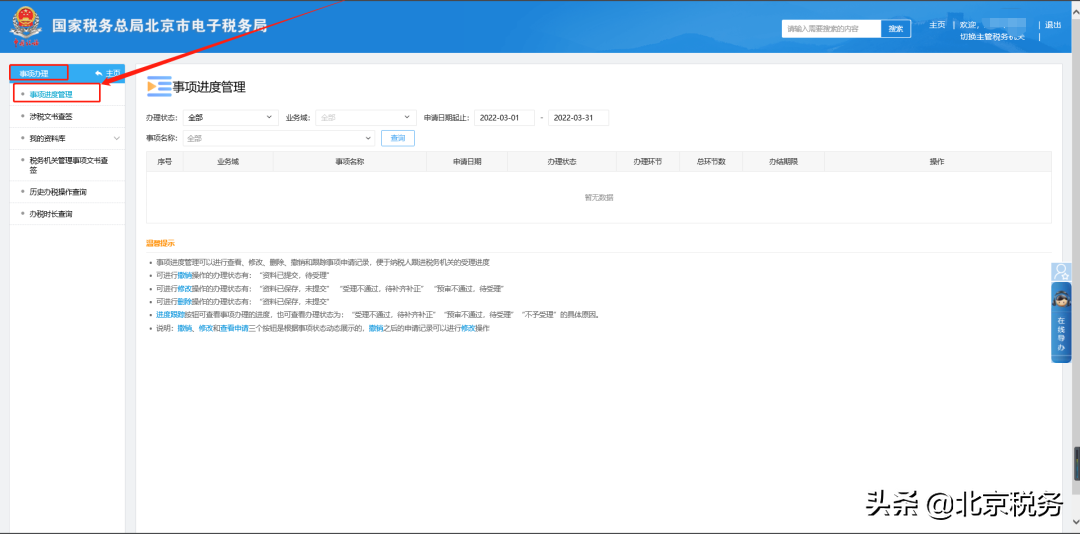The width and height of the screenshot is (1080, 534).
Task: Open 办税时长查询 from the sidebar
Action: coord(52,214)
